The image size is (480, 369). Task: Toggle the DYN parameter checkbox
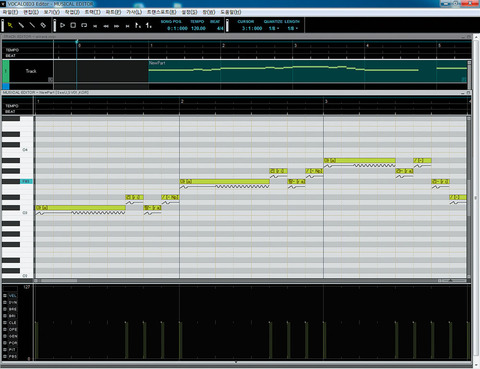(x=5, y=302)
